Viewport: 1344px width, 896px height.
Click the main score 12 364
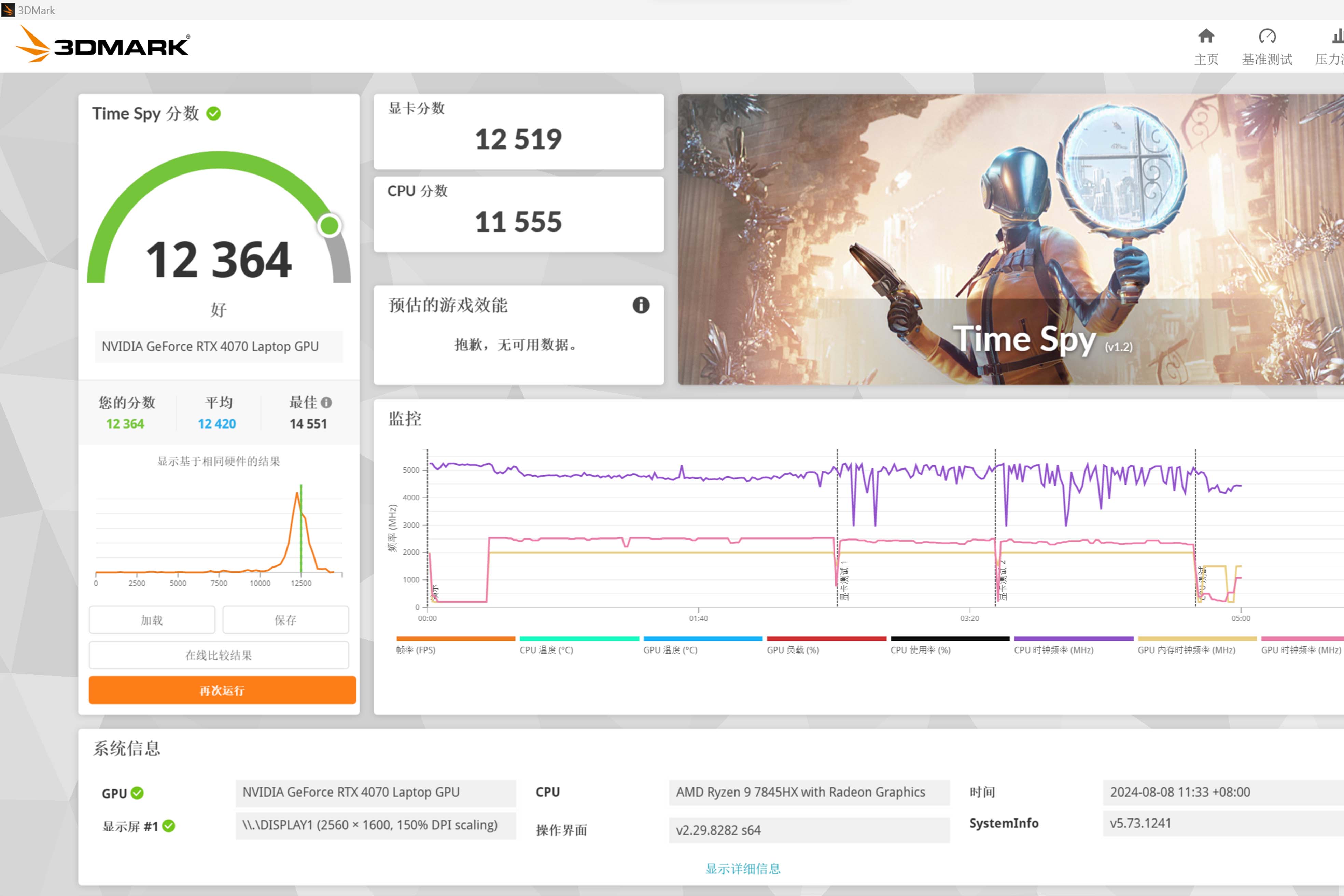click(219, 260)
